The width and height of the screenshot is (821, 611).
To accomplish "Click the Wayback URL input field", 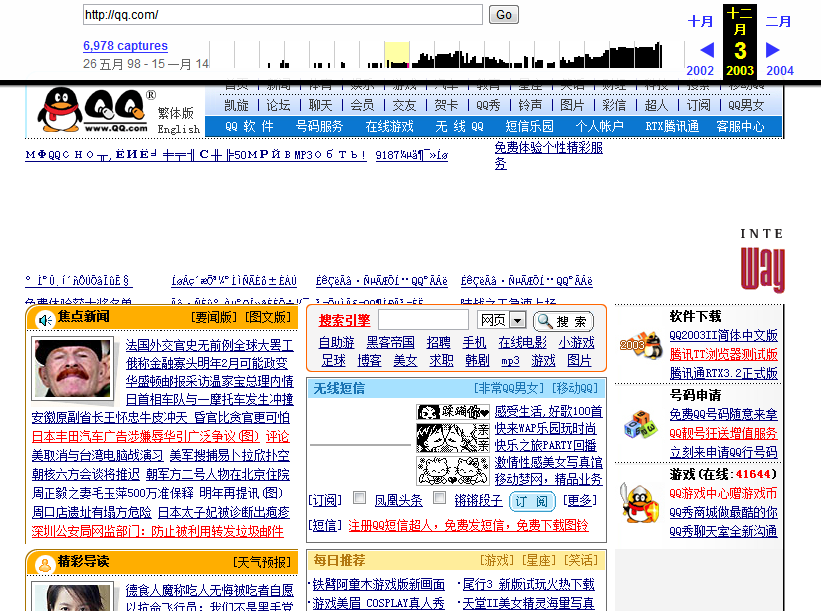I will point(283,15).
